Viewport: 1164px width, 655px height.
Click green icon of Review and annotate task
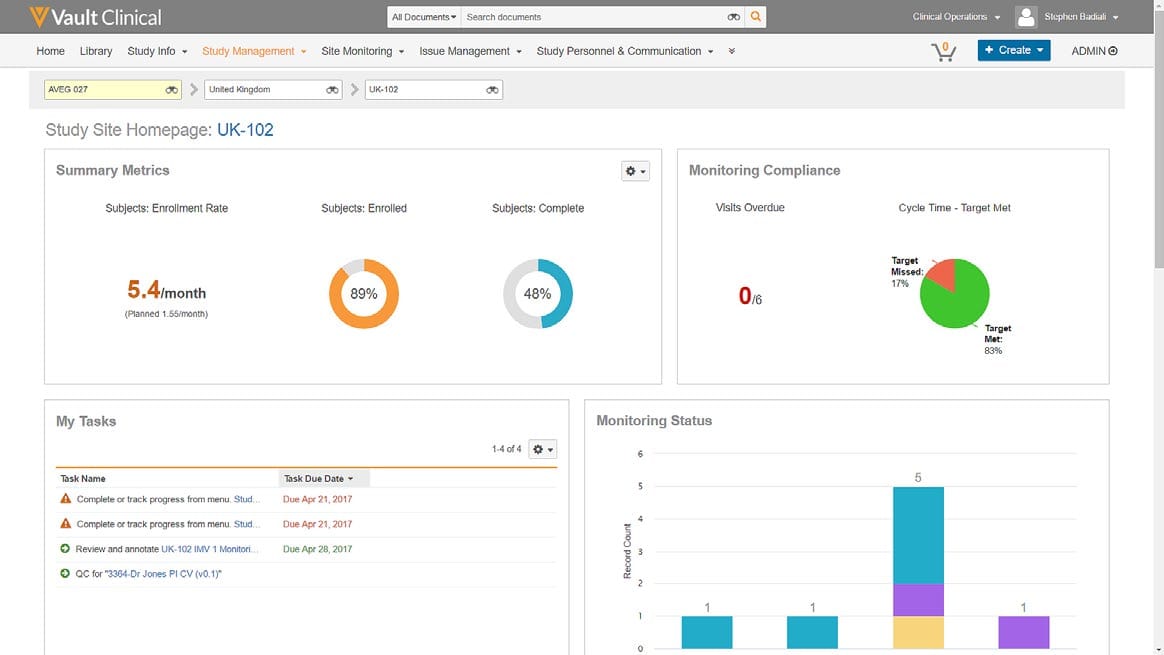pyautogui.click(x=65, y=549)
